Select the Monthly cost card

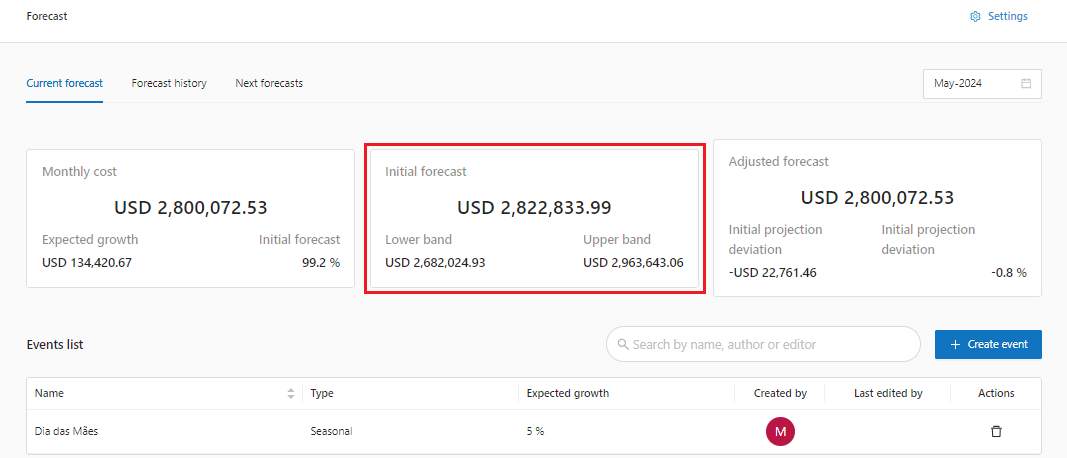(190, 219)
